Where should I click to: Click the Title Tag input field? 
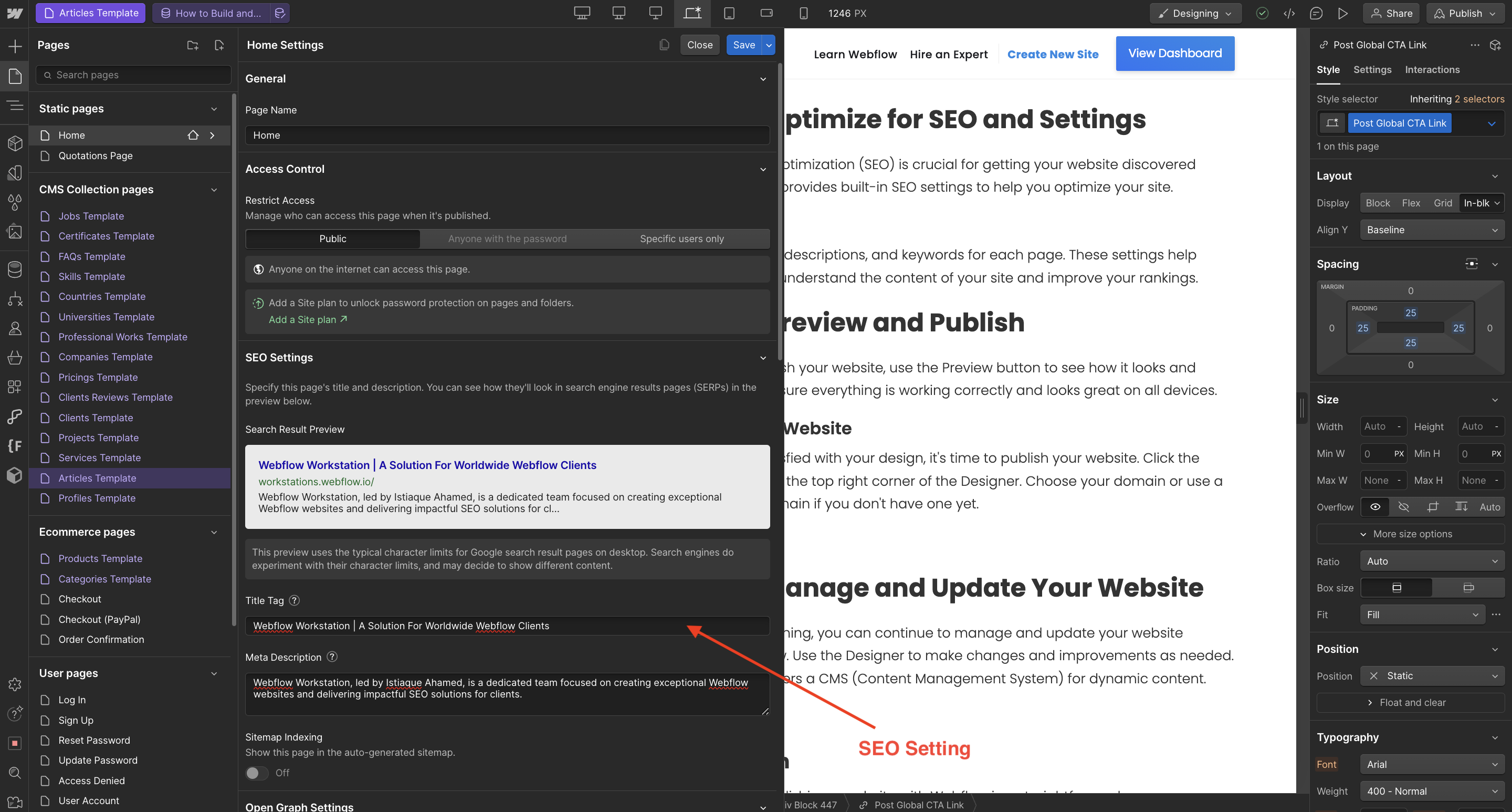(x=507, y=626)
